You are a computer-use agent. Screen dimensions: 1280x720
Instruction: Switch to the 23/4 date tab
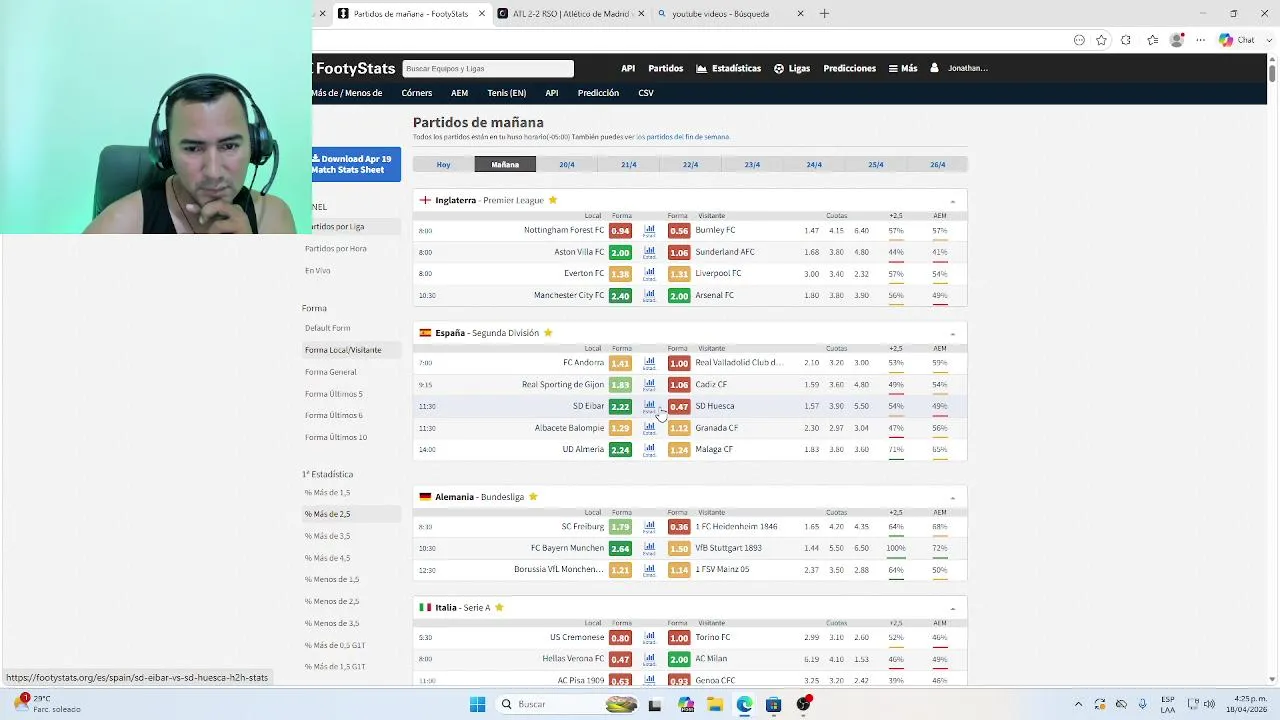point(752,164)
